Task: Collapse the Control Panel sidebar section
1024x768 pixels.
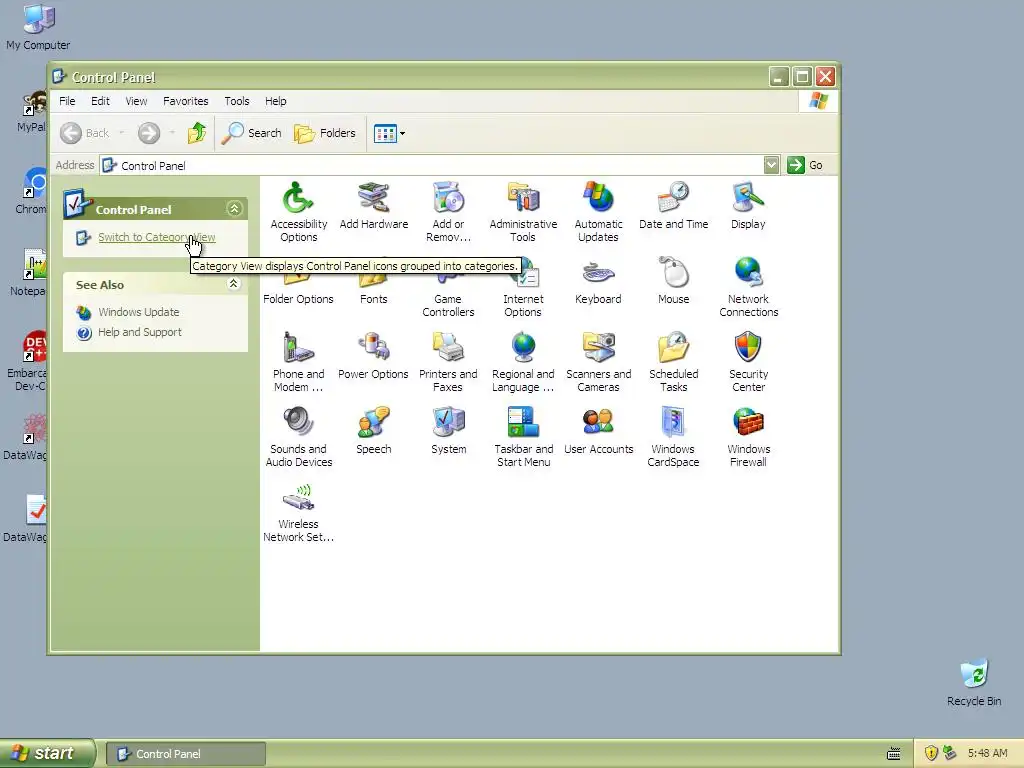Action: click(x=234, y=208)
